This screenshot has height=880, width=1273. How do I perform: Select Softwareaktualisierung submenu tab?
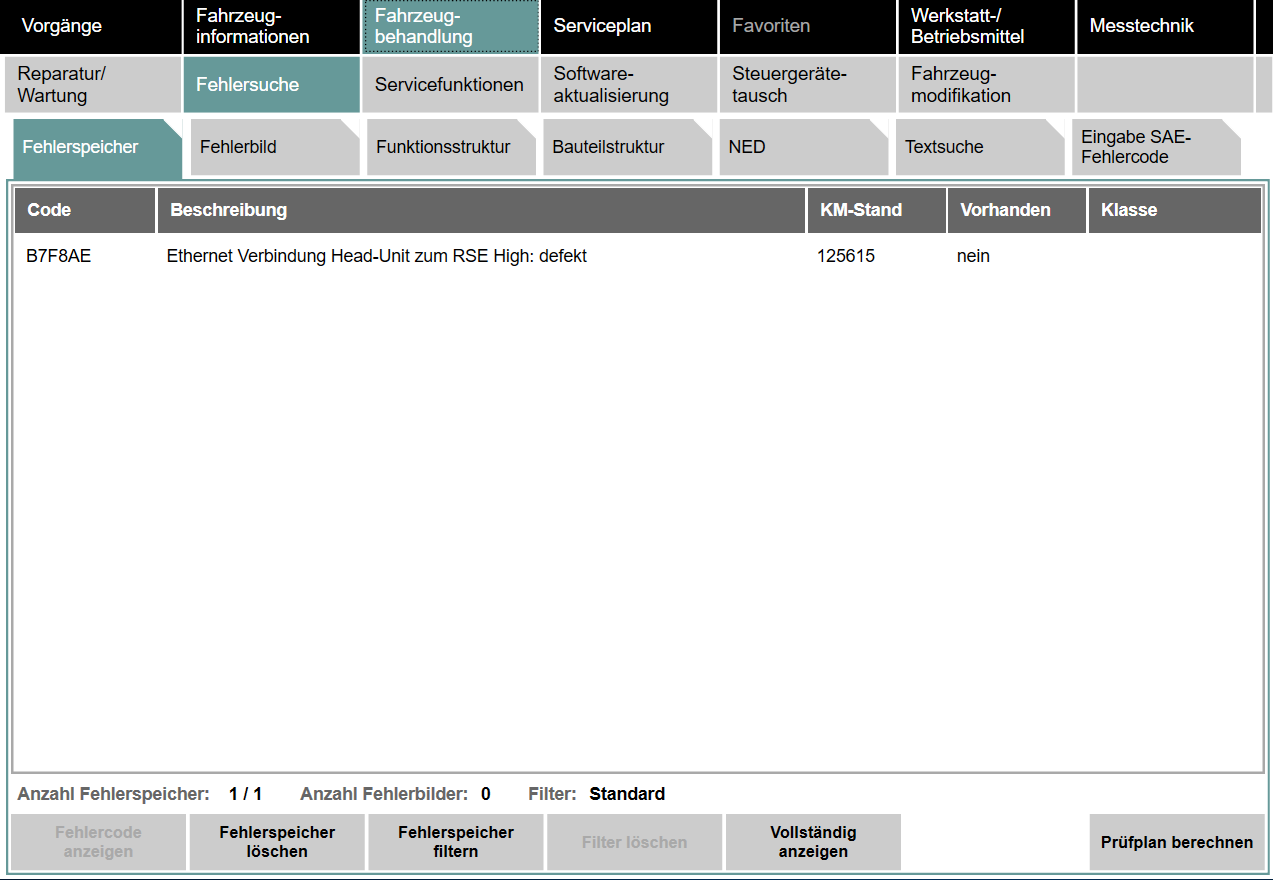pos(628,85)
